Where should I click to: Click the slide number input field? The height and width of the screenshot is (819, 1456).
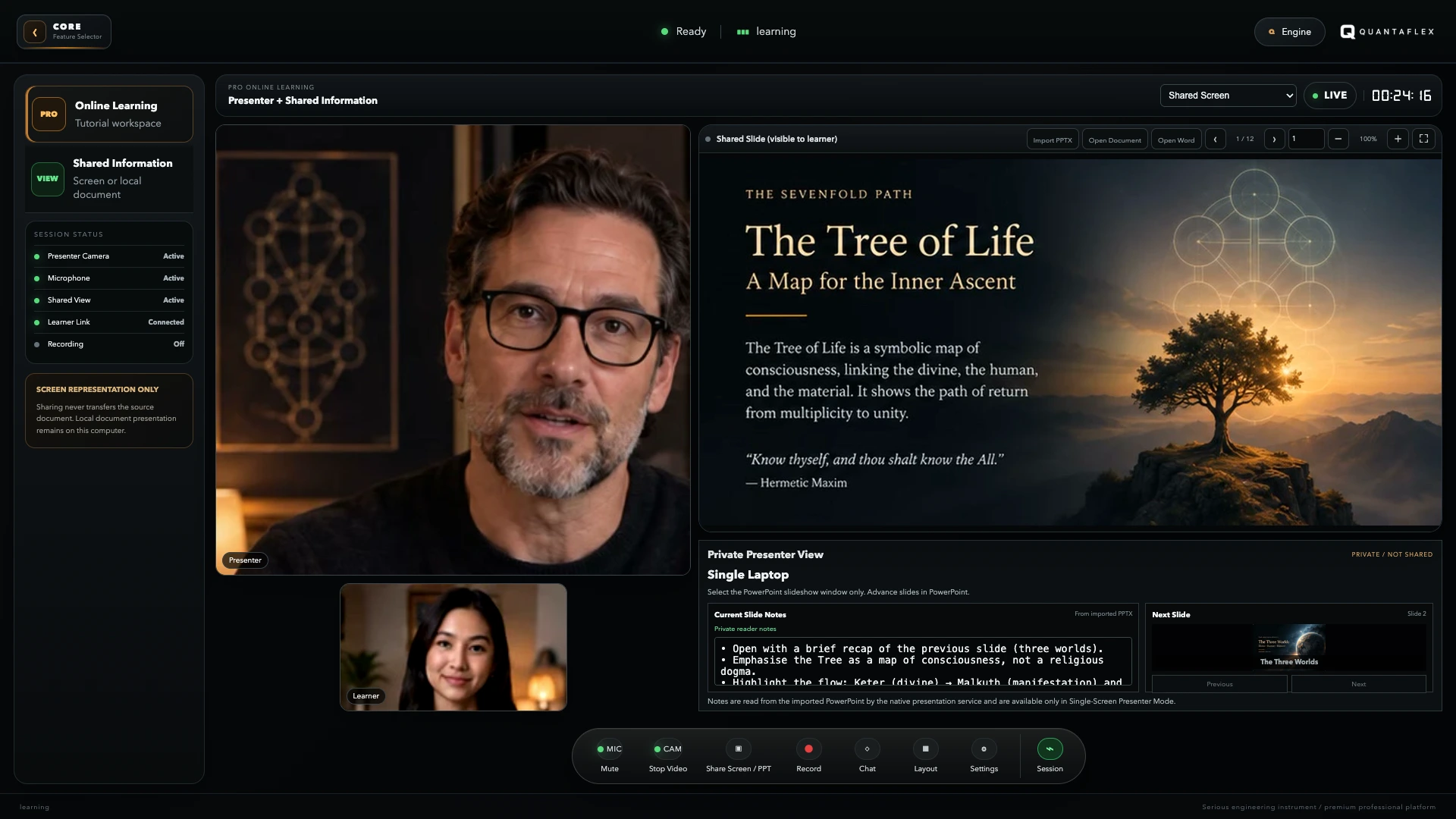coord(1306,139)
